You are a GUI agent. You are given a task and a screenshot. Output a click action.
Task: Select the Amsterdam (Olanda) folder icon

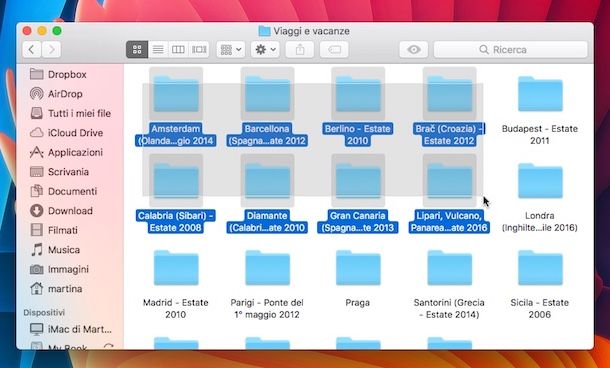(x=176, y=94)
